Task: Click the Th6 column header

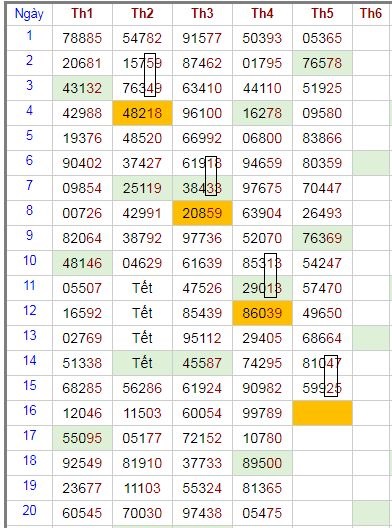Action: [372, 14]
